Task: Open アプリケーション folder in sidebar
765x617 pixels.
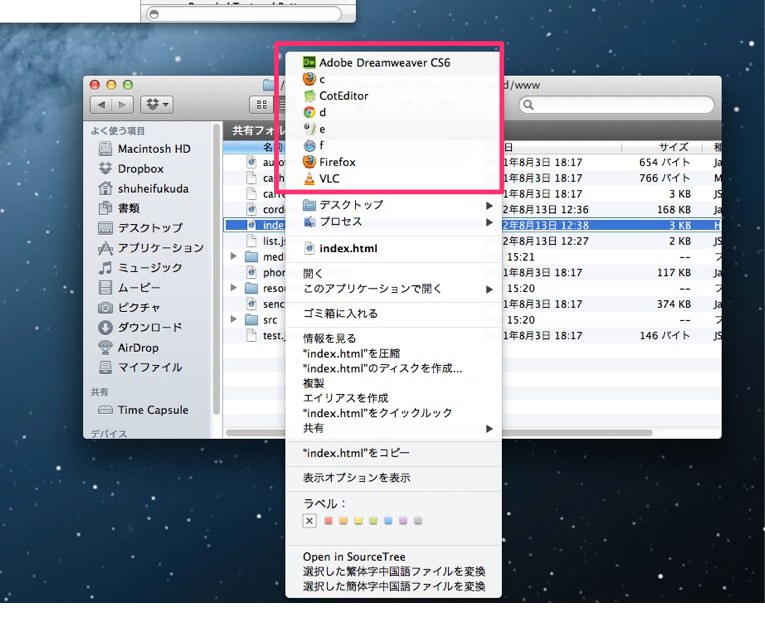Action: [151, 248]
